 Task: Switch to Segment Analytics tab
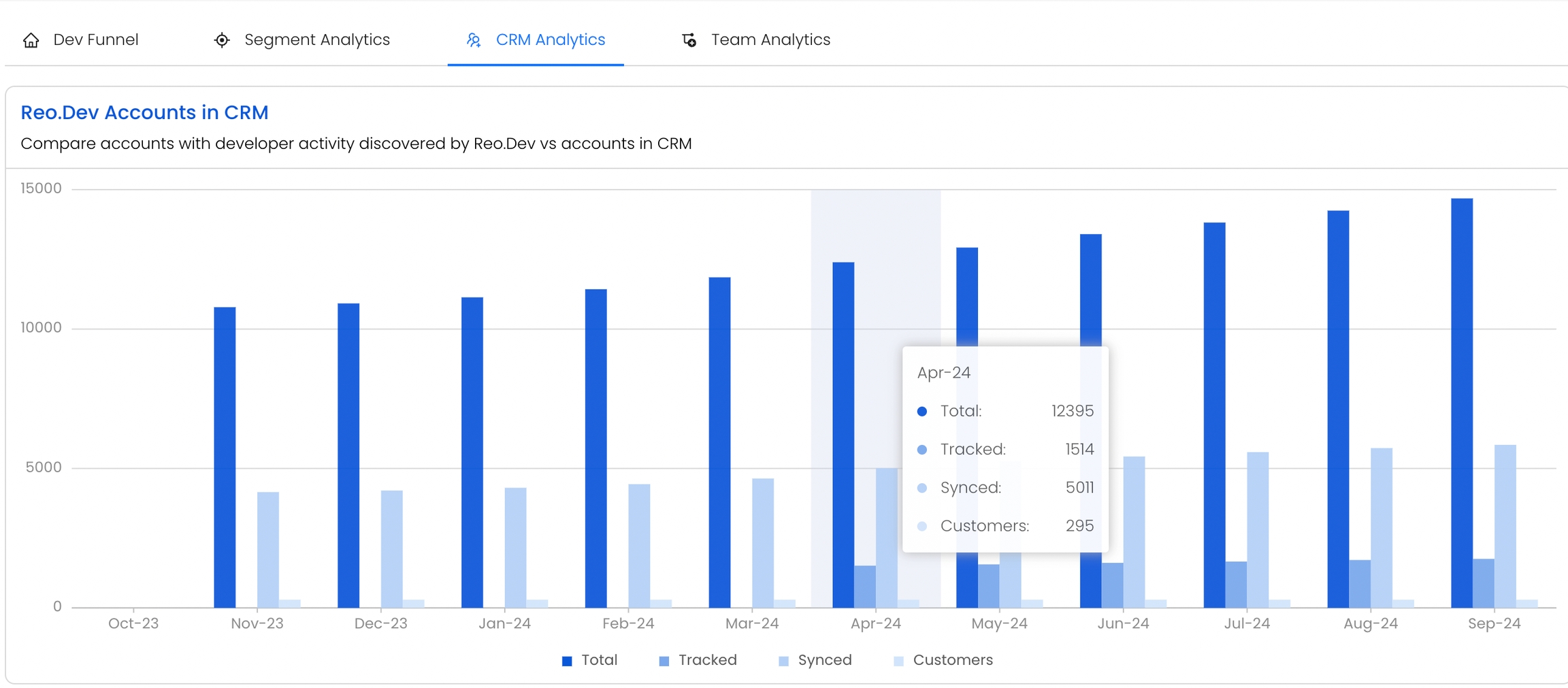click(x=316, y=40)
